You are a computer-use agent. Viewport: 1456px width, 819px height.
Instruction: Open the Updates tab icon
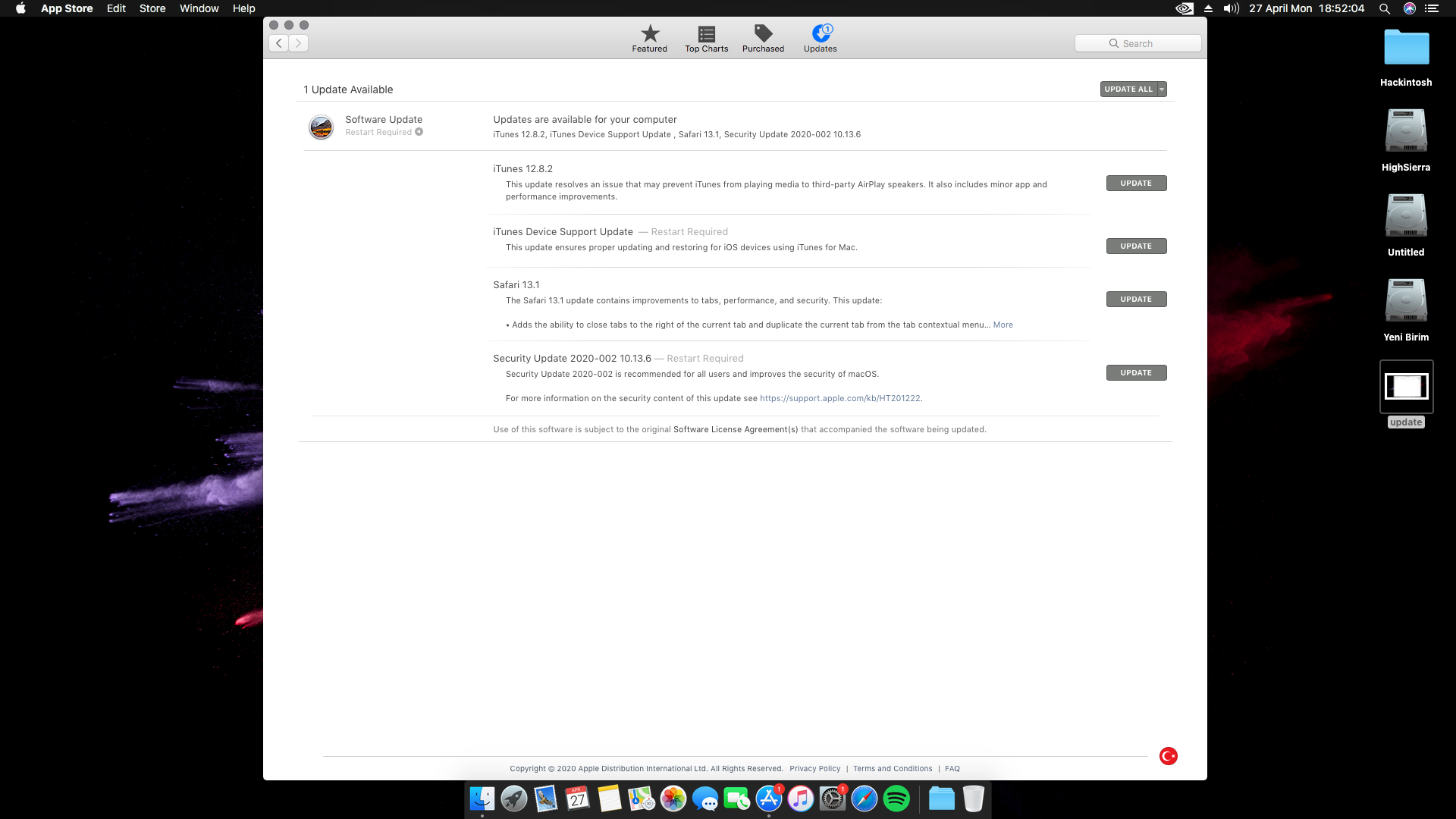click(x=821, y=33)
